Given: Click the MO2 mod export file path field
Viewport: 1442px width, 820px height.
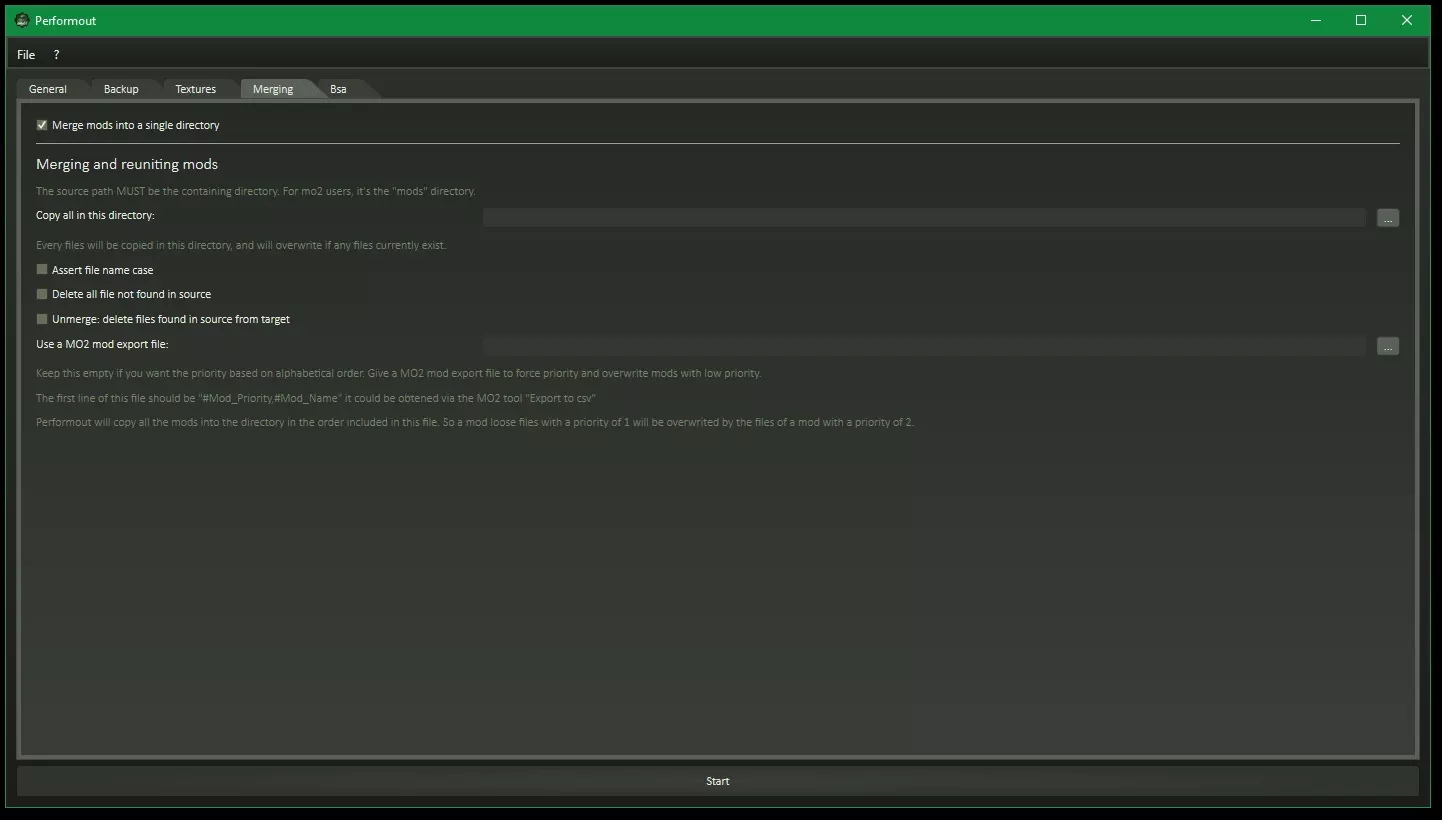Looking at the screenshot, I should pyautogui.click(x=924, y=346).
